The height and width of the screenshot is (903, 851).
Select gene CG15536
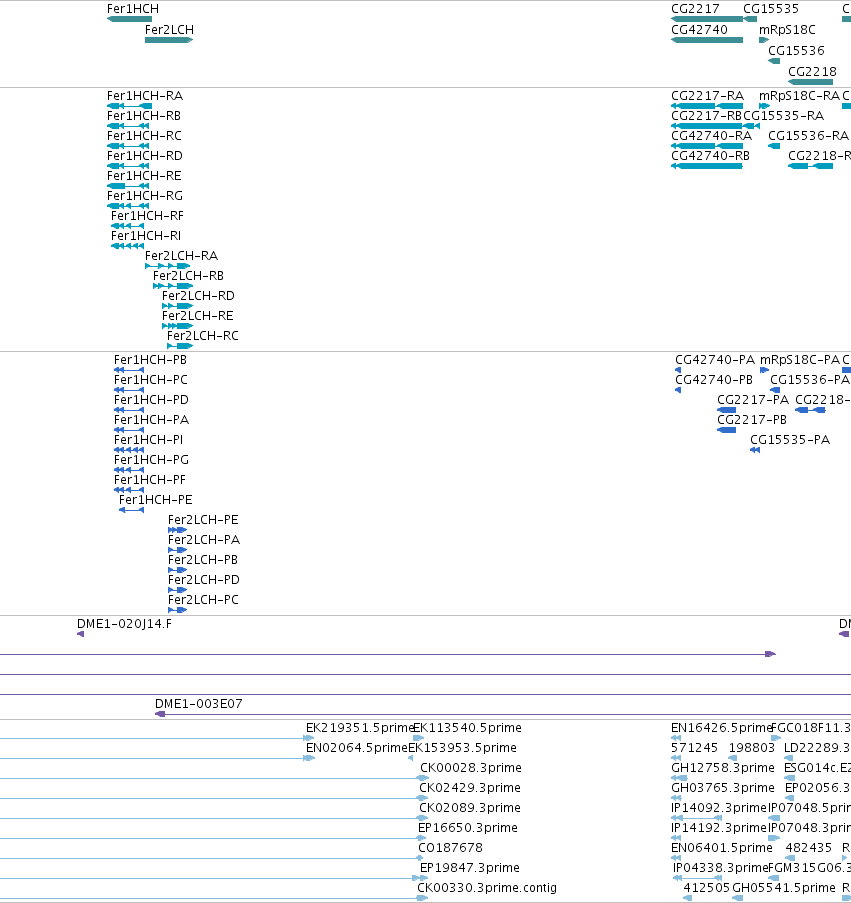774,60
